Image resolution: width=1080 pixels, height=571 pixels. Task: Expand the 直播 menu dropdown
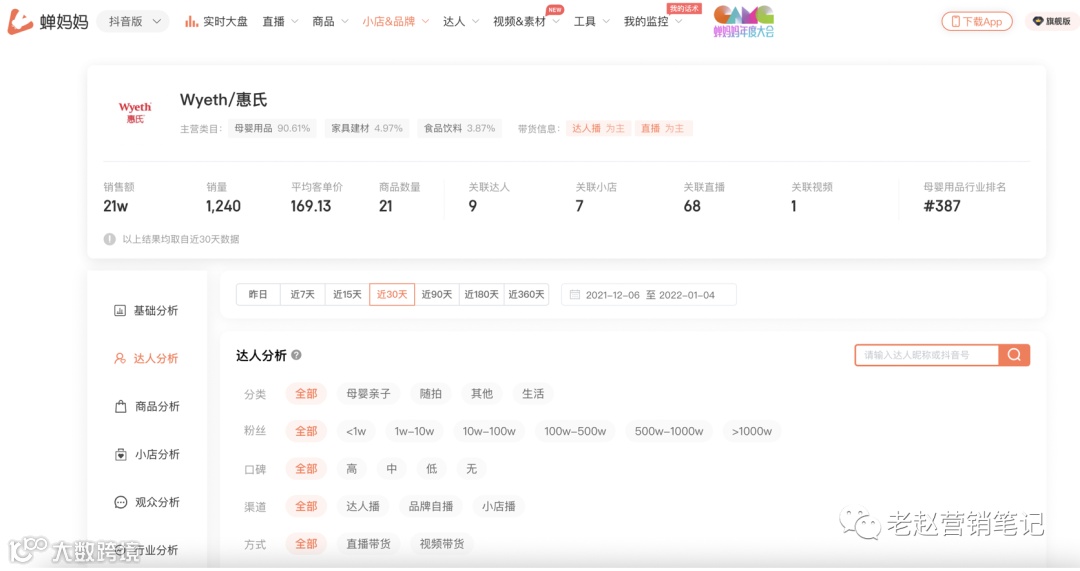click(280, 21)
